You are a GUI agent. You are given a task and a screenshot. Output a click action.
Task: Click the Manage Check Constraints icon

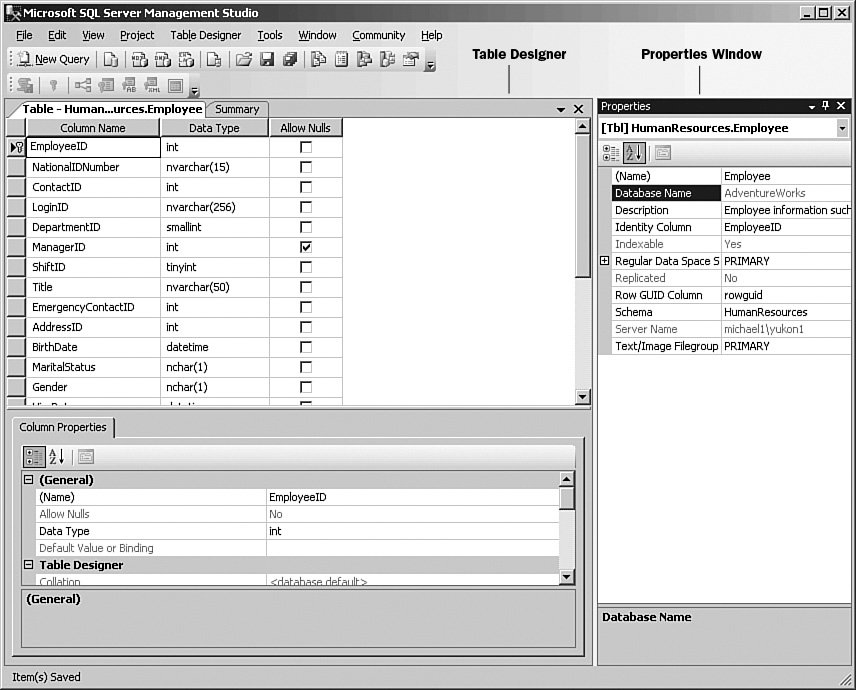pos(175,85)
